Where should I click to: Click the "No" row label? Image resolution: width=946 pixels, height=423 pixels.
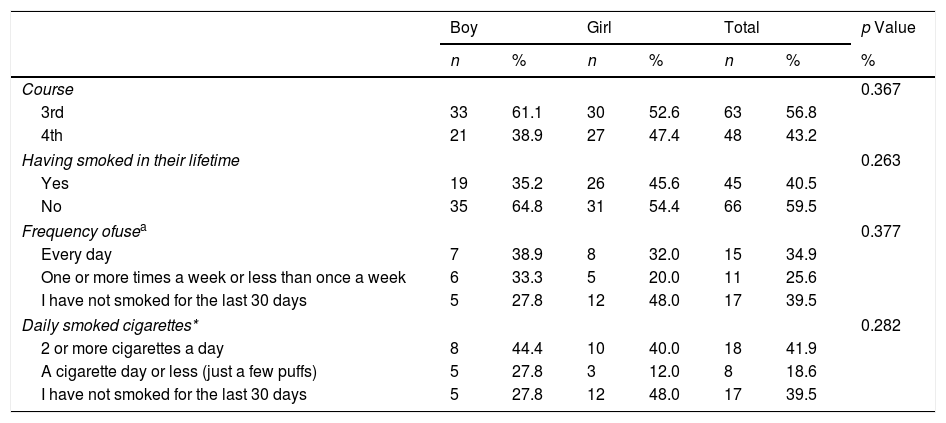pyautogui.click(x=52, y=207)
